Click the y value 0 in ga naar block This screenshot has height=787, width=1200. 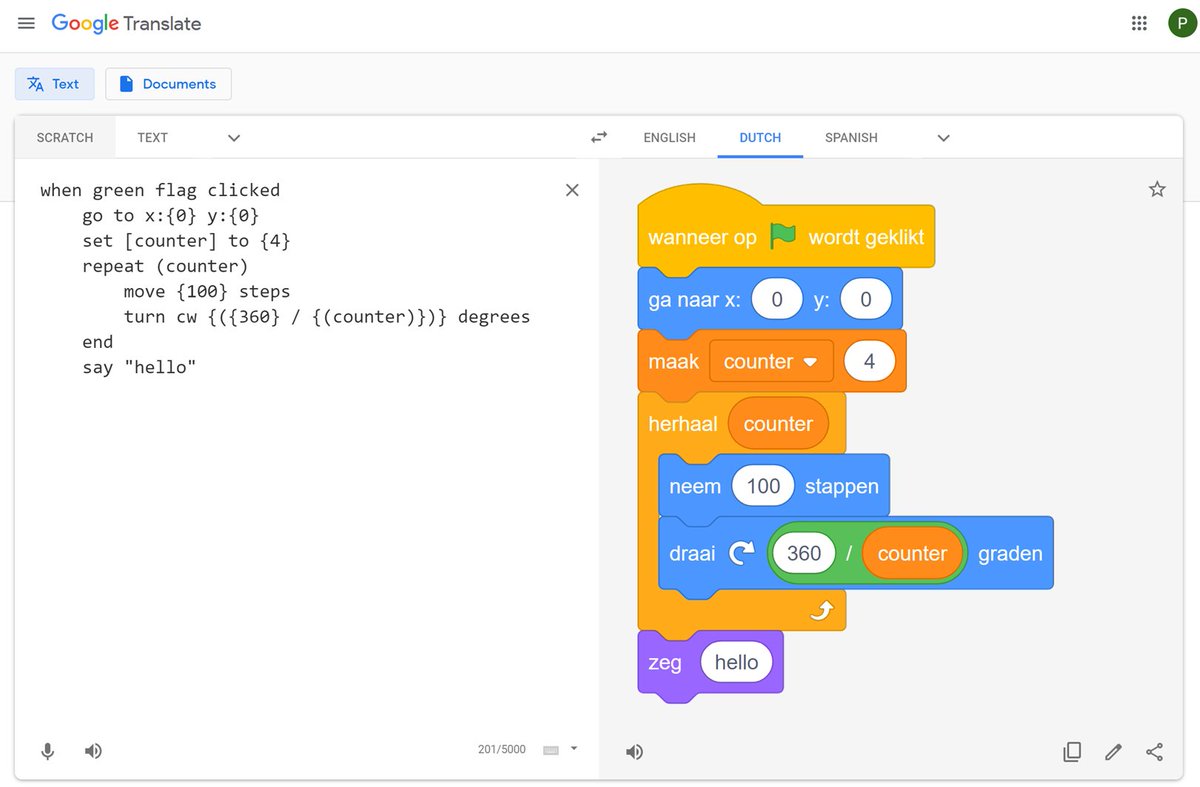click(x=866, y=299)
